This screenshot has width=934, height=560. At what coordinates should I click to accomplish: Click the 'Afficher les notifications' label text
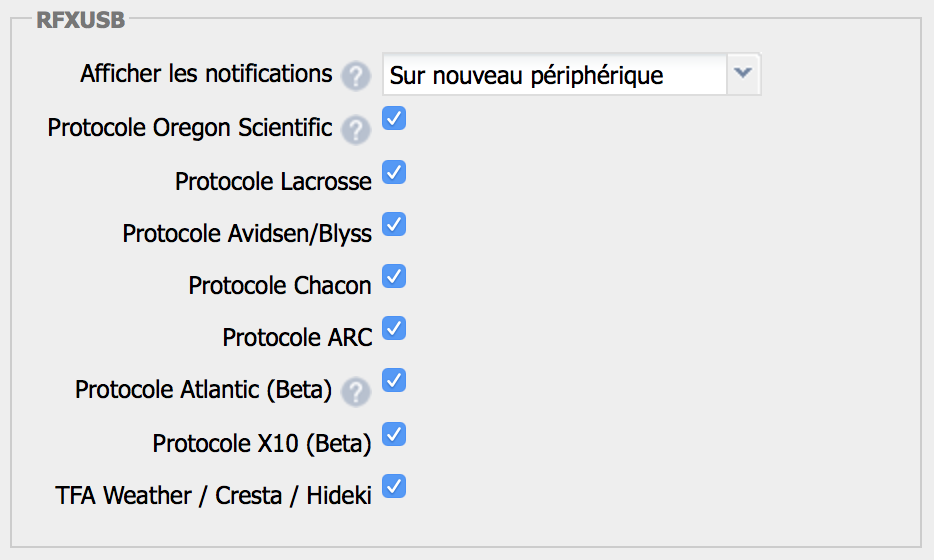coord(206,74)
